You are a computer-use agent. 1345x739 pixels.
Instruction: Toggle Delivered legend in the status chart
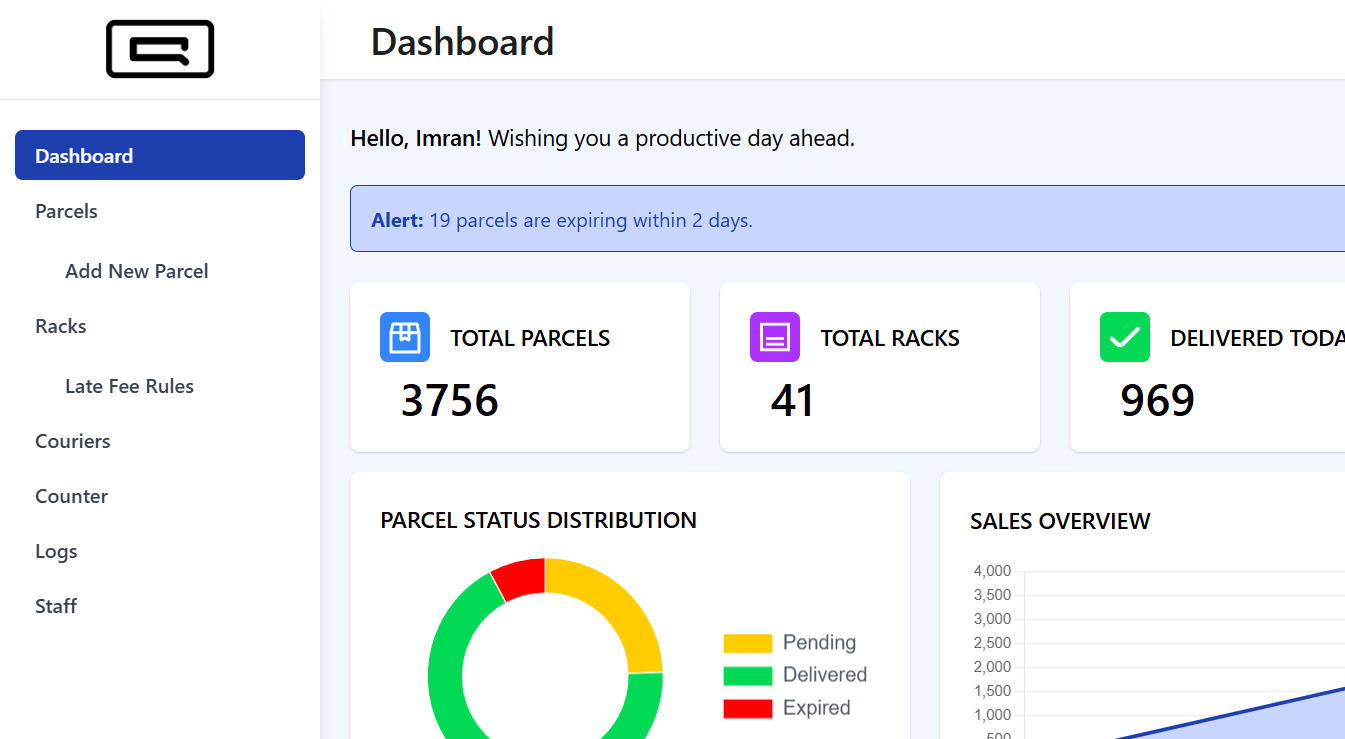(824, 675)
